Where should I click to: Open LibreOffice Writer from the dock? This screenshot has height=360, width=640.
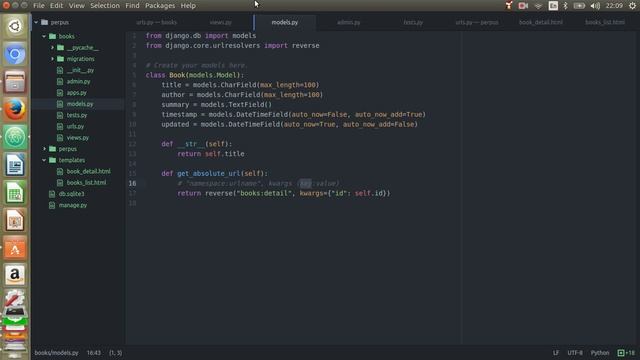click(15, 165)
